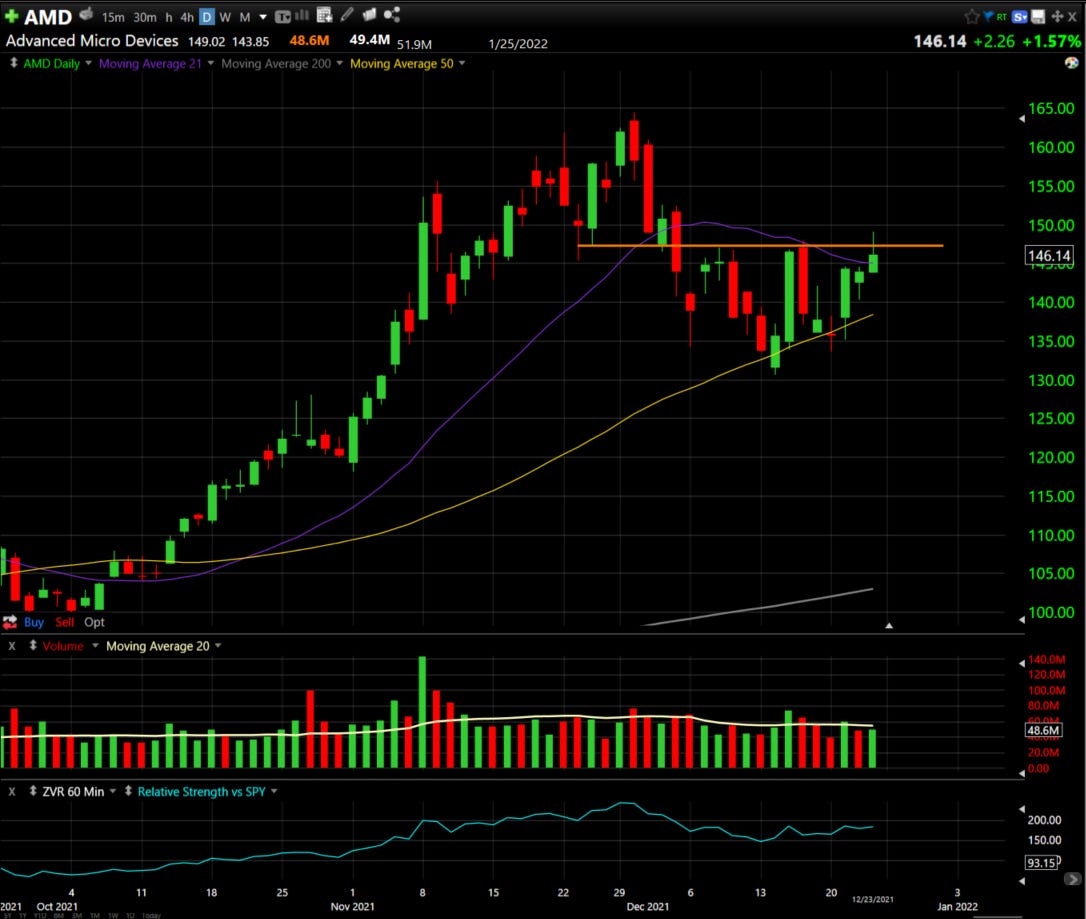
Task: Click the Sell link
Action: [64, 622]
